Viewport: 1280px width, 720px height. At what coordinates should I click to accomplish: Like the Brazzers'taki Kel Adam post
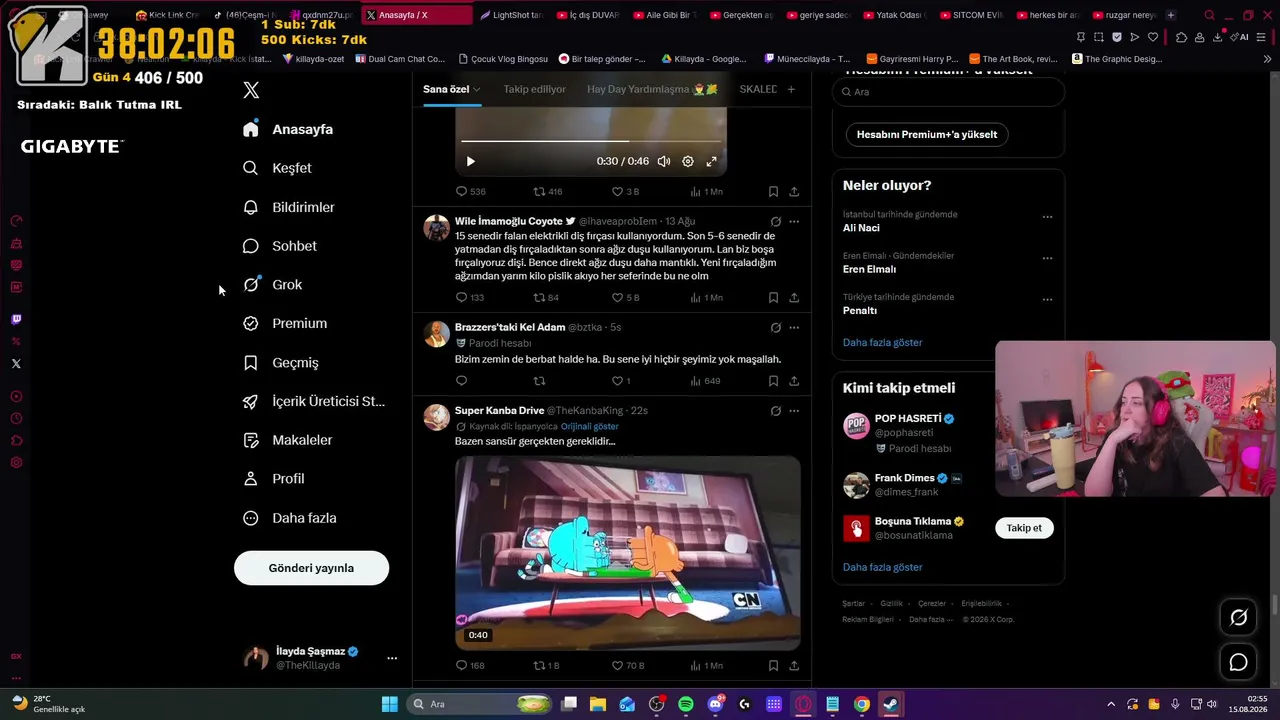pyautogui.click(x=621, y=381)
